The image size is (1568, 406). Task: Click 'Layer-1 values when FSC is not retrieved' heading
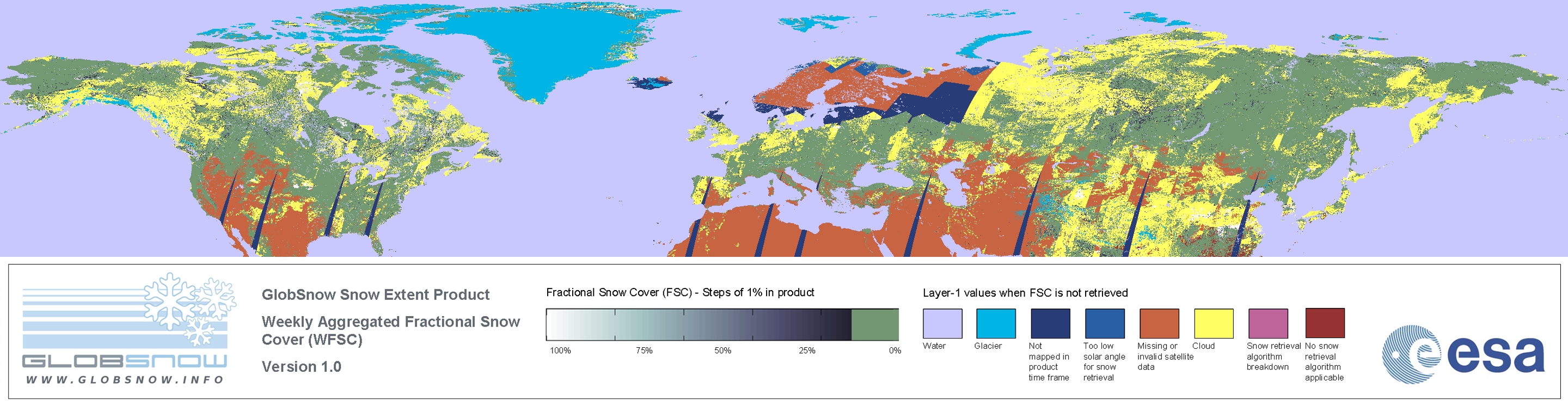click(x=1025, y=293)
